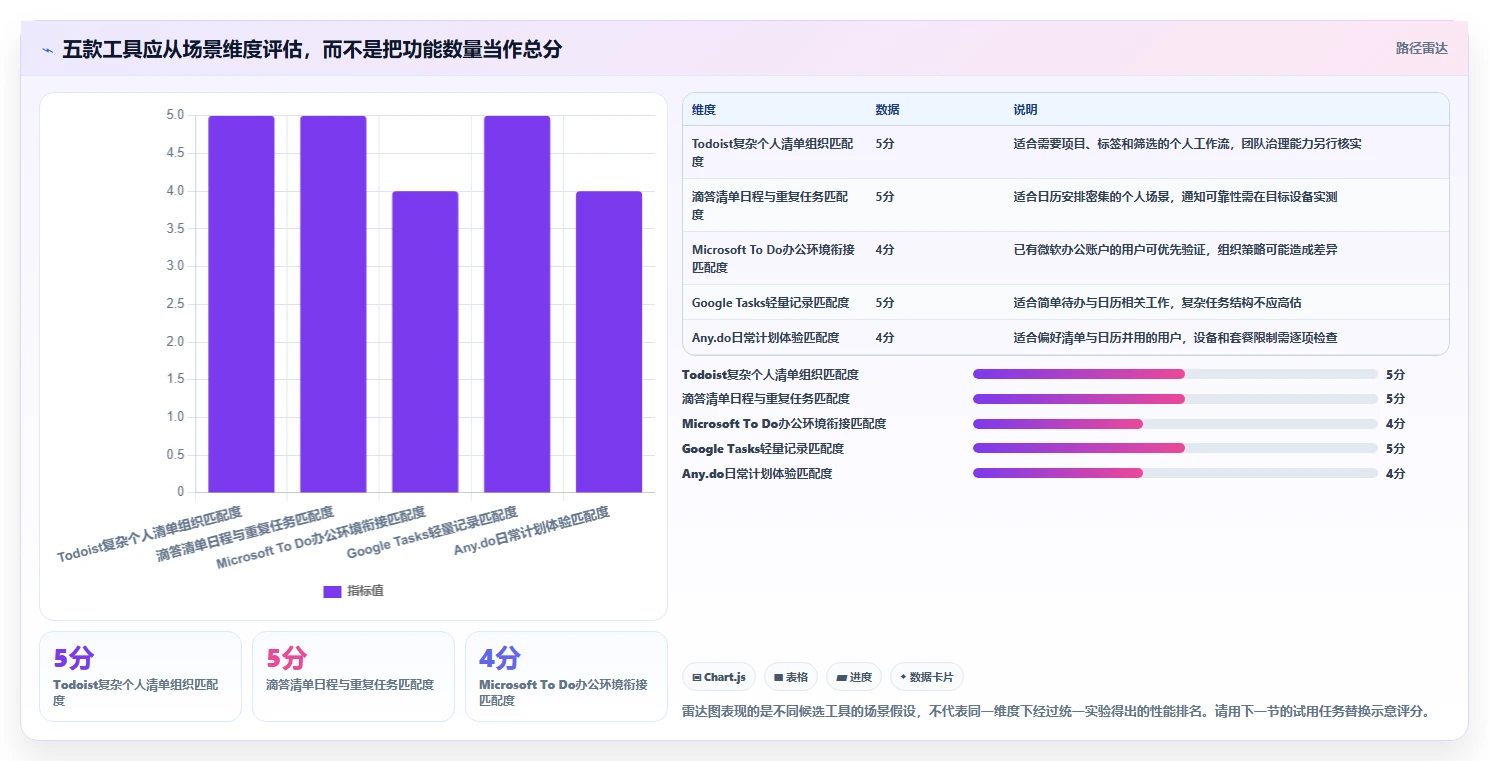Click the Any.do chart bar

tap(609, 342)
